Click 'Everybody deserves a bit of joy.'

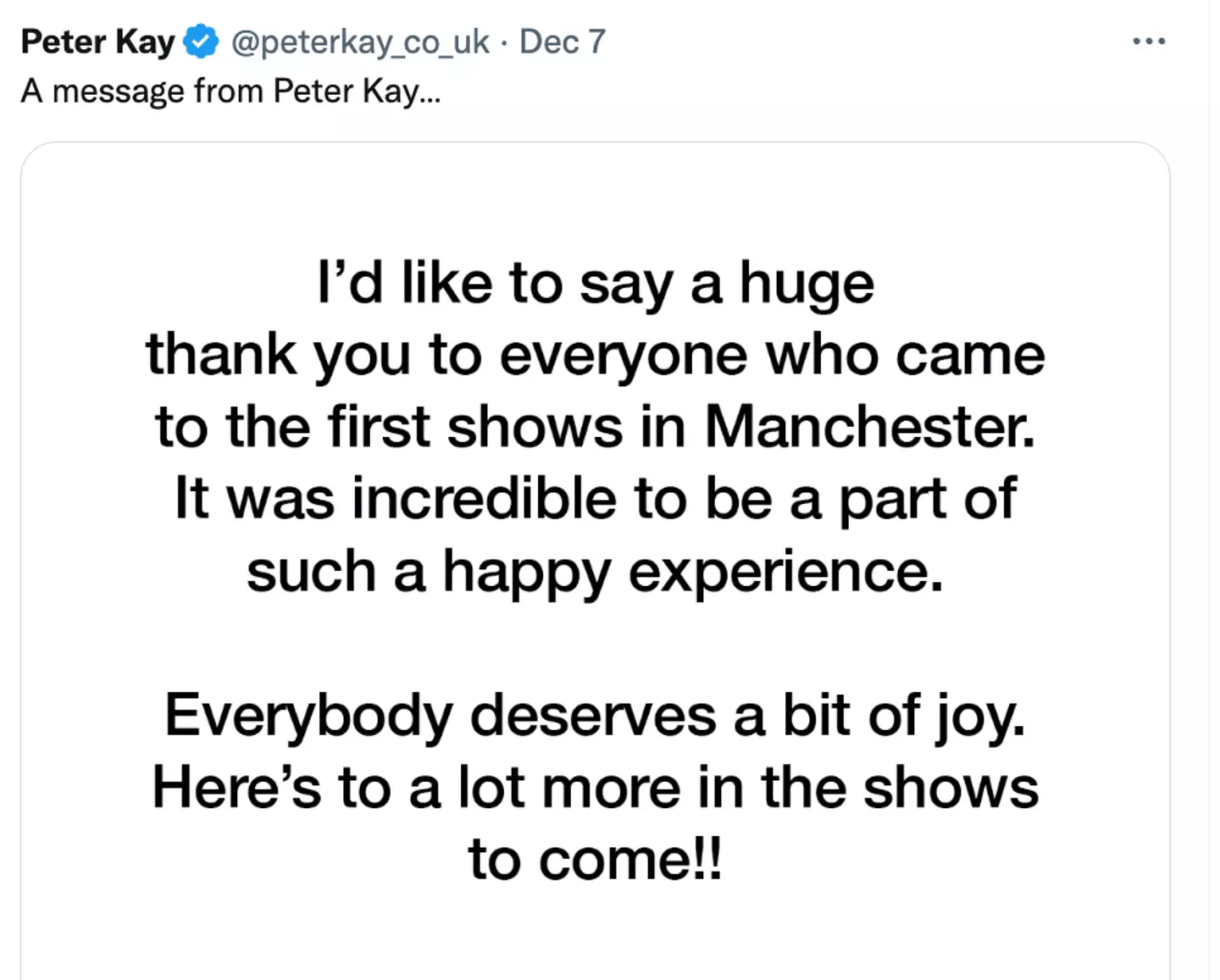(594, 716)
